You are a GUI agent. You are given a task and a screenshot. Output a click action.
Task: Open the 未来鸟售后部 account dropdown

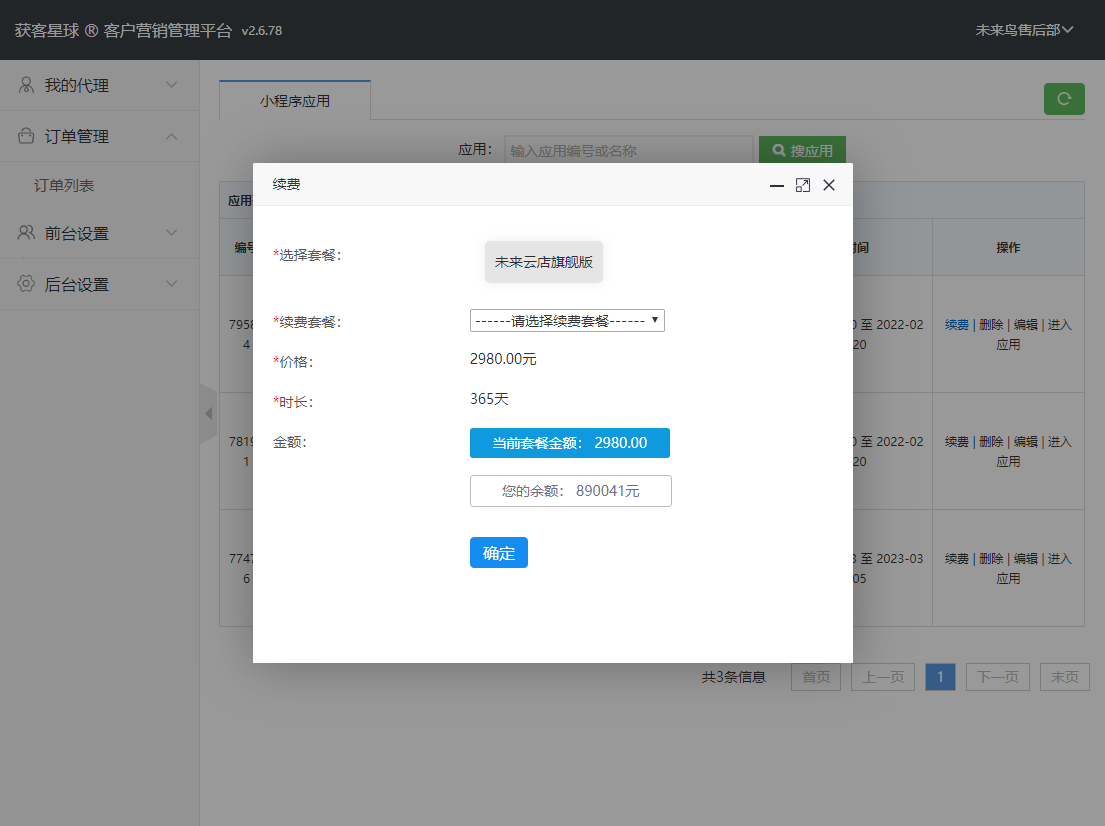coord(1024,30)
